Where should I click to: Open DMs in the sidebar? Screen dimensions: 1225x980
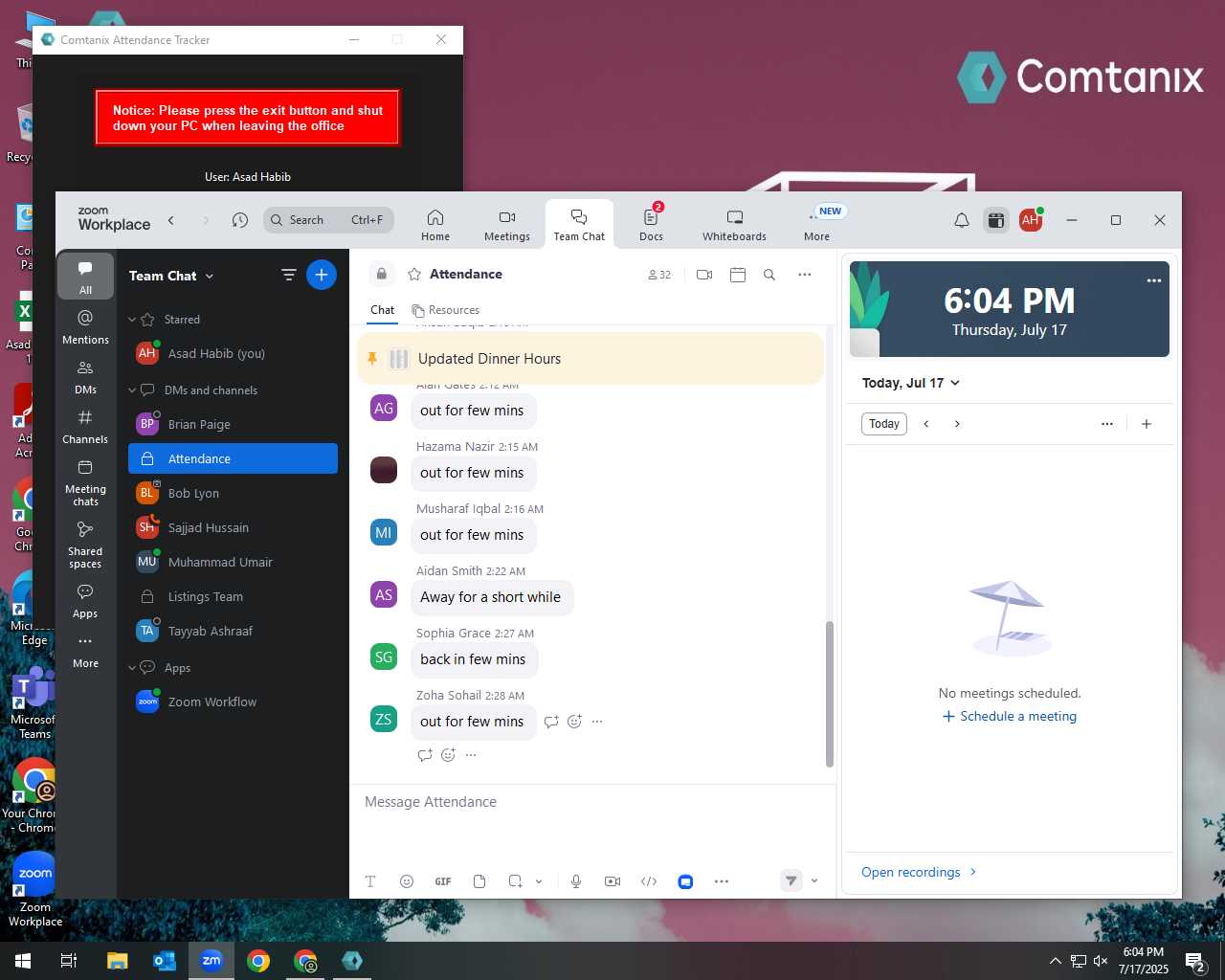pyautogui.click(x=85, y=377)
